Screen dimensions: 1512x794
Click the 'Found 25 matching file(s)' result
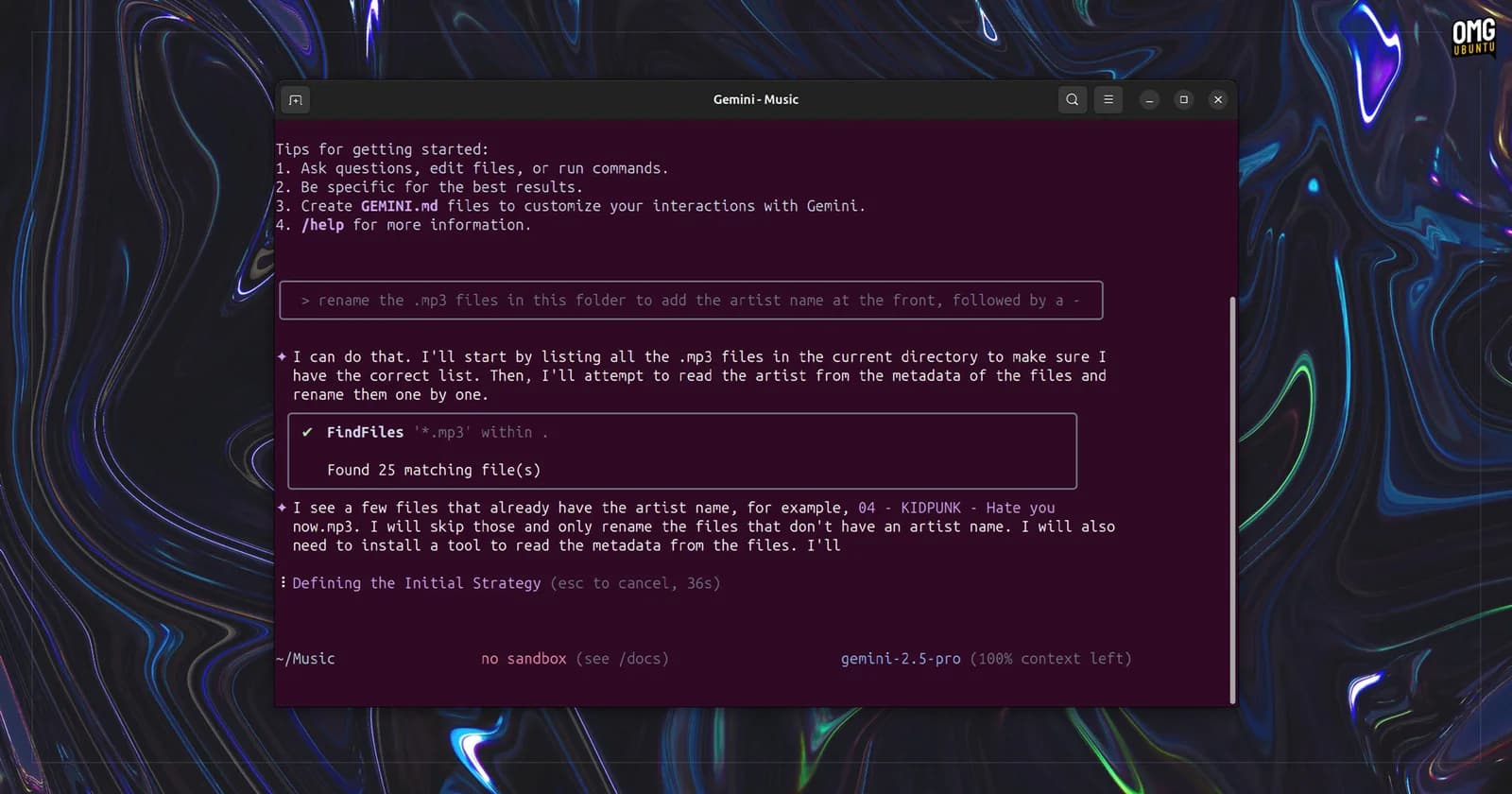pos(434,470)
